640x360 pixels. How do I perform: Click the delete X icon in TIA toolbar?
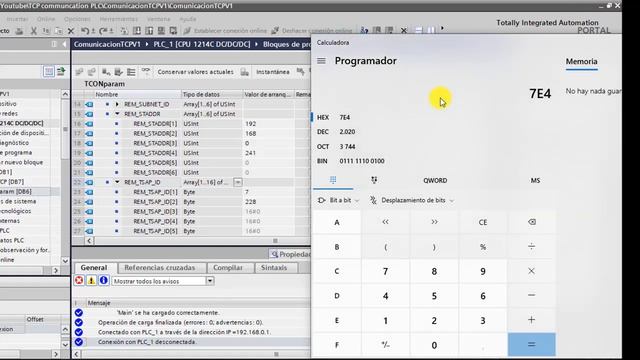point(71,31)
